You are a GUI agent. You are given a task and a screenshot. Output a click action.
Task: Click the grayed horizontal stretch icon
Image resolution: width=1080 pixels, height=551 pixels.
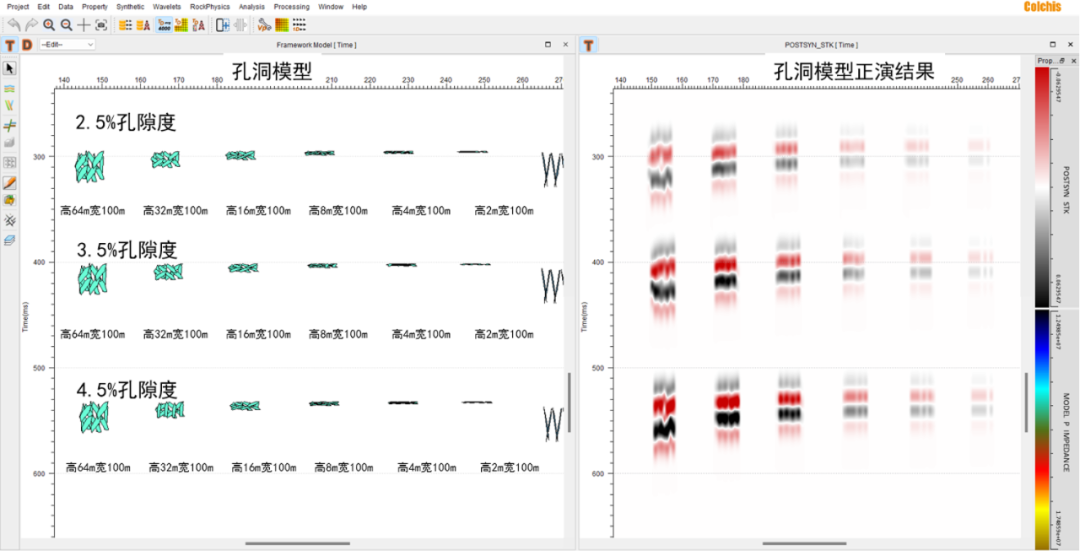click(x=240, y=25)
